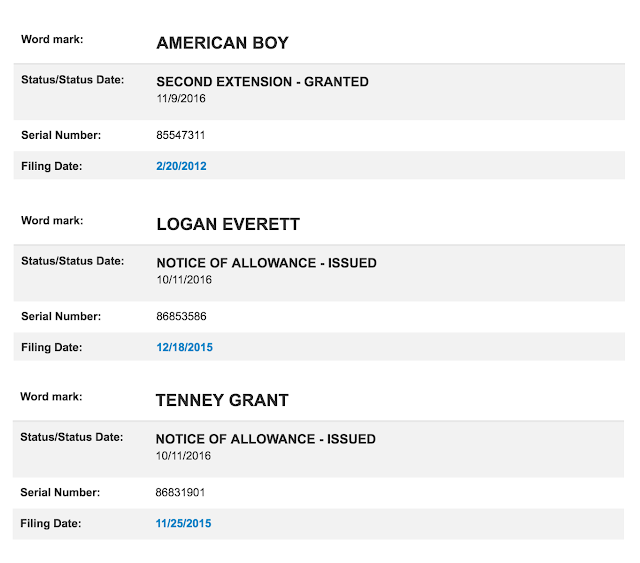The width and height of the screenshot is (640, 563).
Task: Click LOGAN EVERETT's NOTICE OF ALLOWANCE status
Action: click(x=266, y=263)
